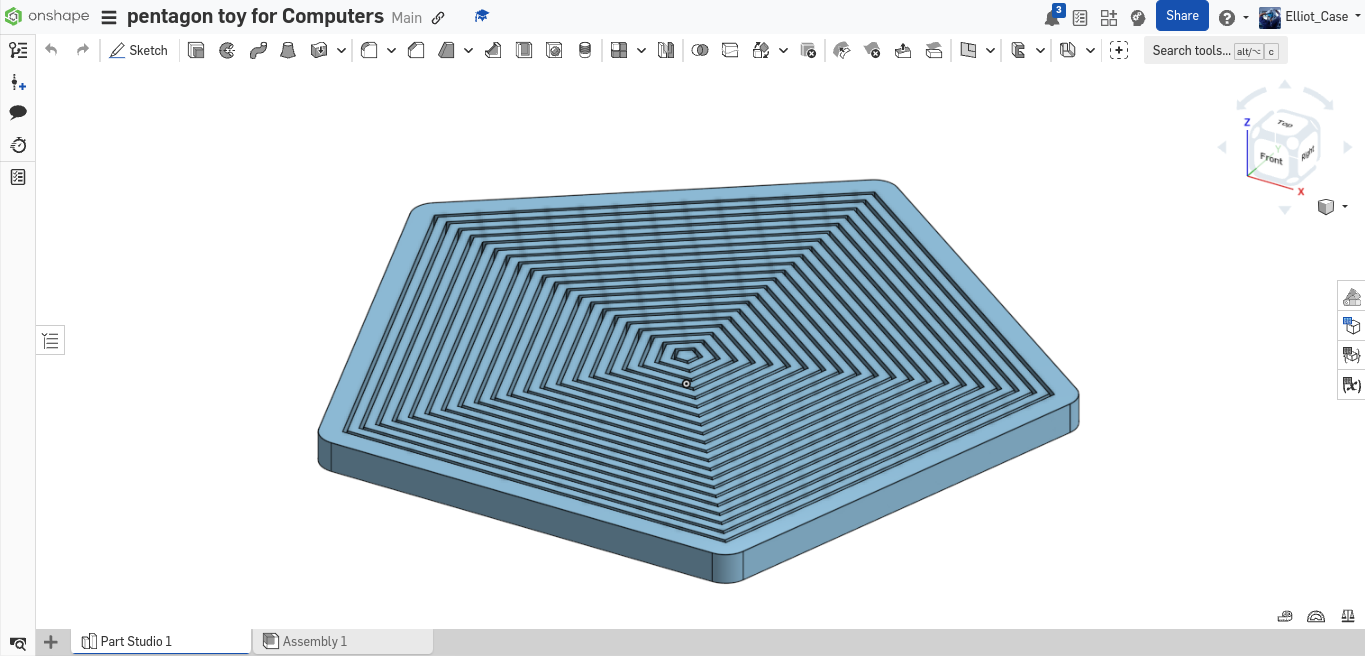Expand the pattern tool dropdown arrow
This screenshot has width=1365, height=656.
point(641,50)
